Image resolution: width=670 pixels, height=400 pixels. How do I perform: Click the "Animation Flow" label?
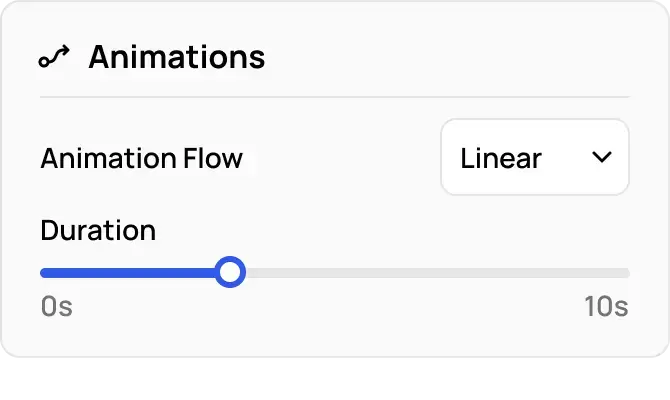coord(141,158)
